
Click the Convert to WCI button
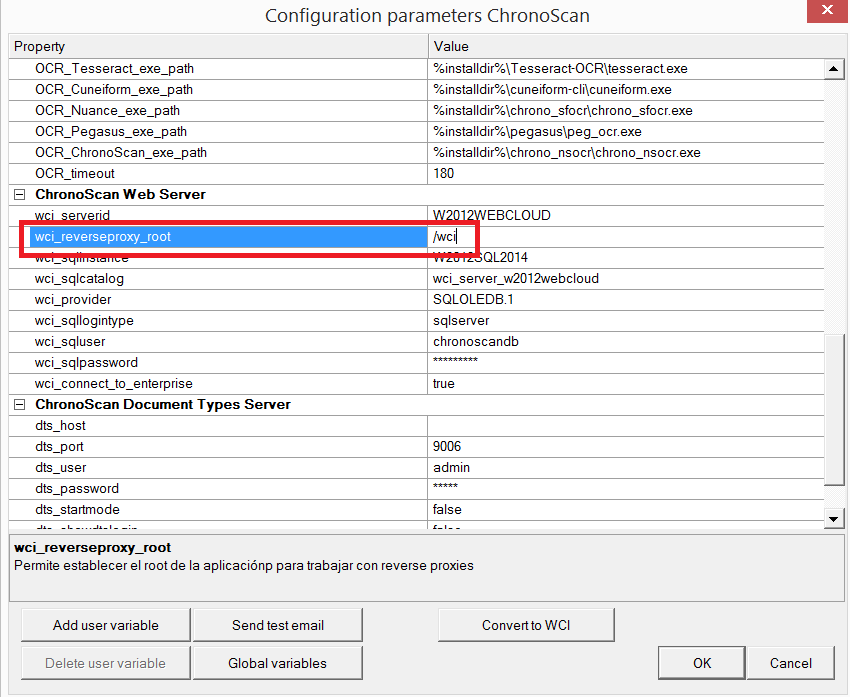[526, 625]
